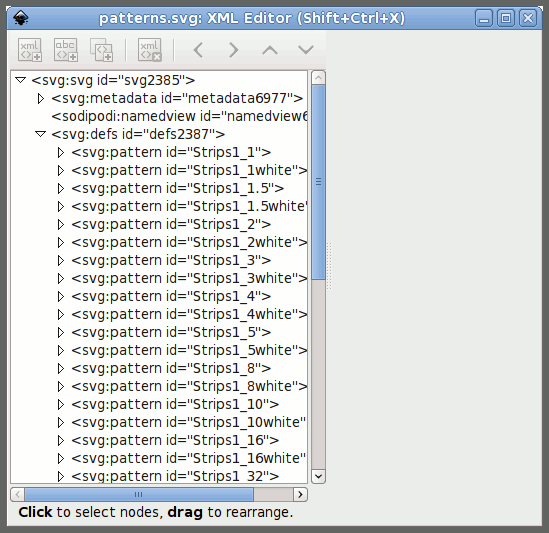Click the horizontal scrollbar right arrow

click(300, 494)
